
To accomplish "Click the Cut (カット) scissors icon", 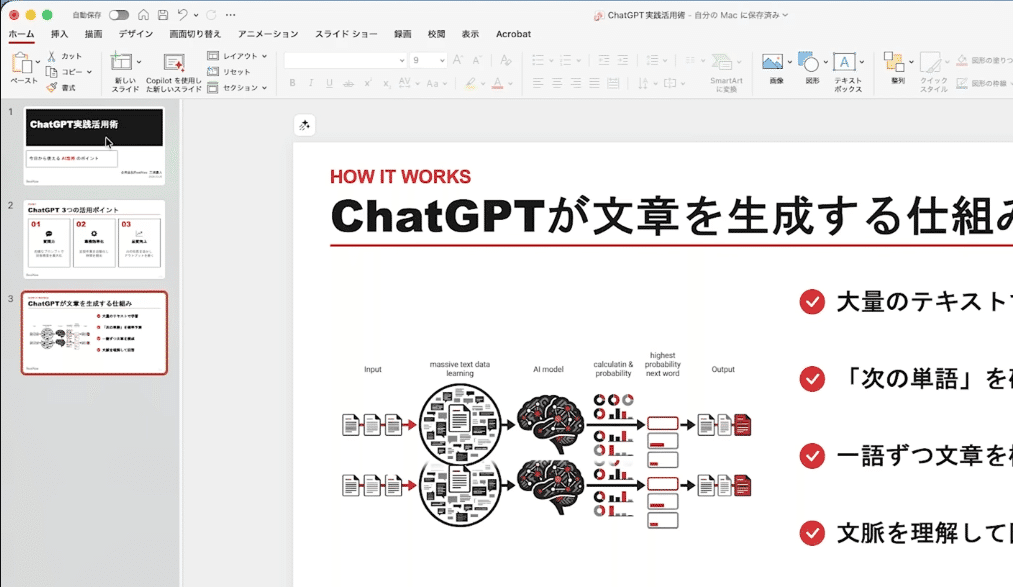I will point(52,56).
